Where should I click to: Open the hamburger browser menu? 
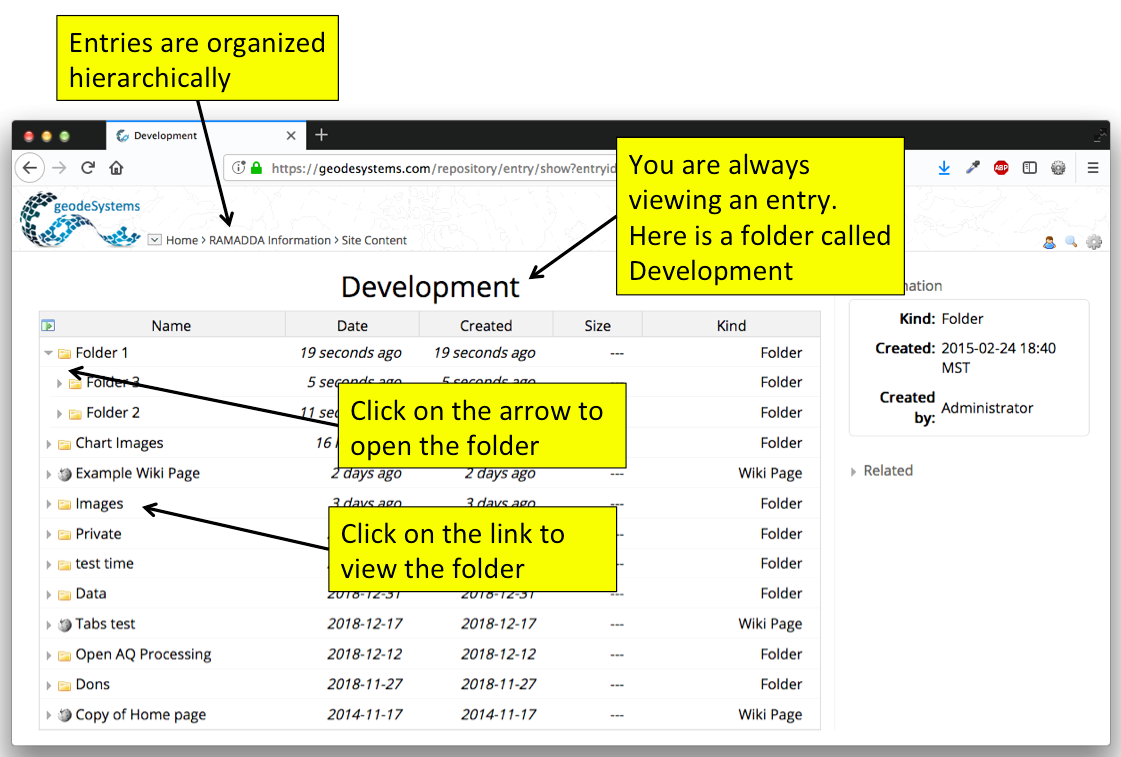pos(1092,168)
